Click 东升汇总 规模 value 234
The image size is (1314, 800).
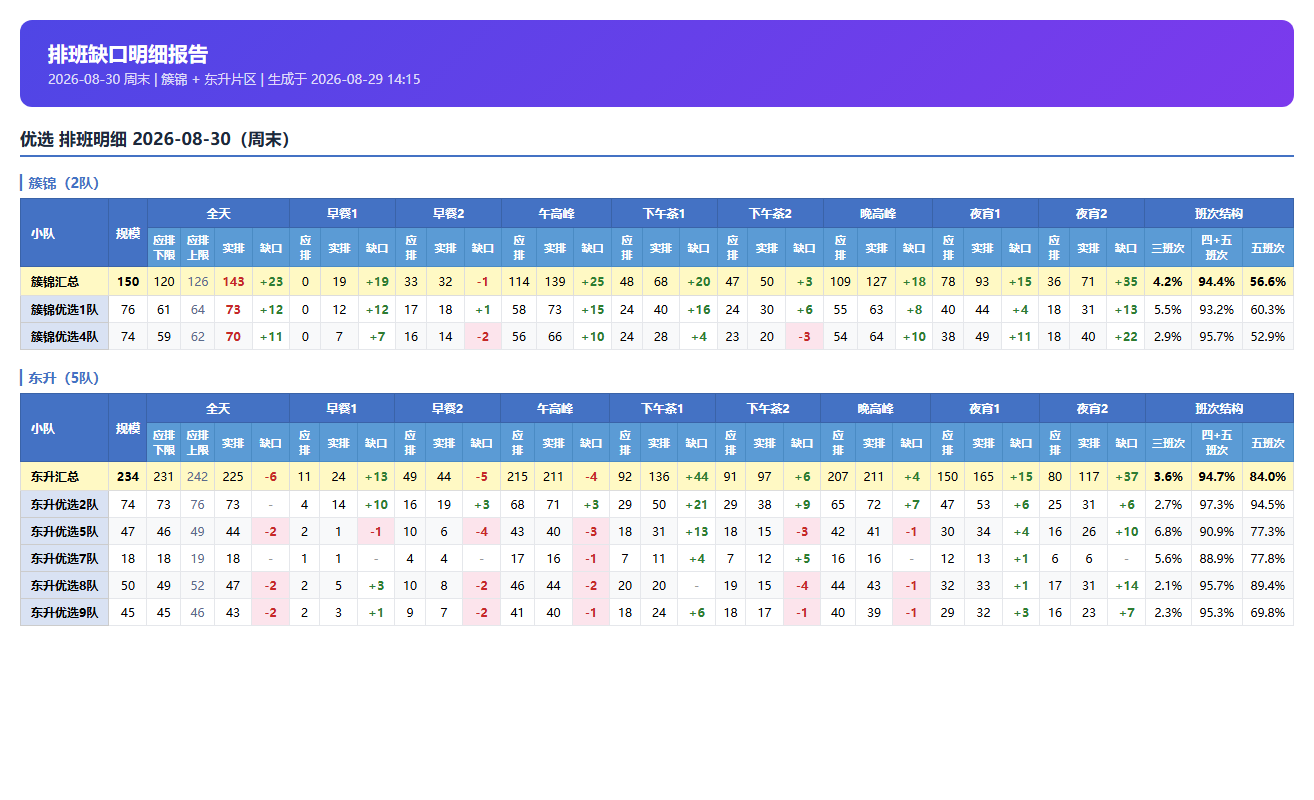[x=128, y=477]
